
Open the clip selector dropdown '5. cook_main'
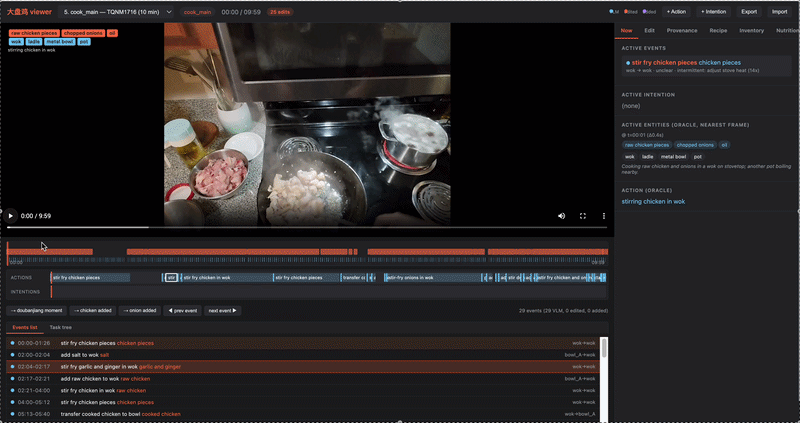coord(117,12)
